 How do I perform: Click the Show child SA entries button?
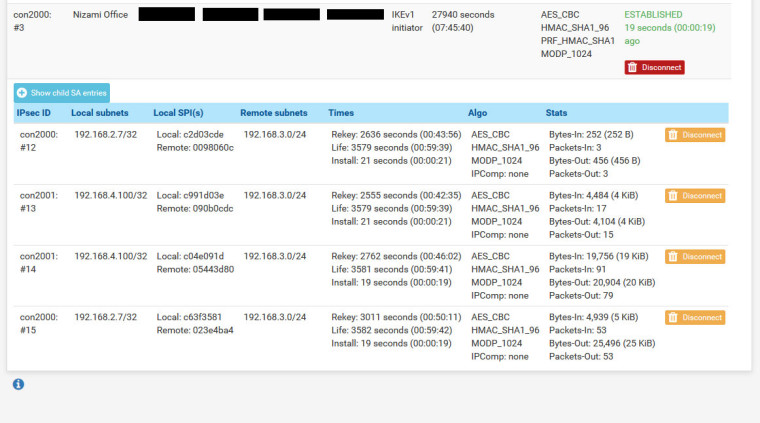click(x=62, y=93)
